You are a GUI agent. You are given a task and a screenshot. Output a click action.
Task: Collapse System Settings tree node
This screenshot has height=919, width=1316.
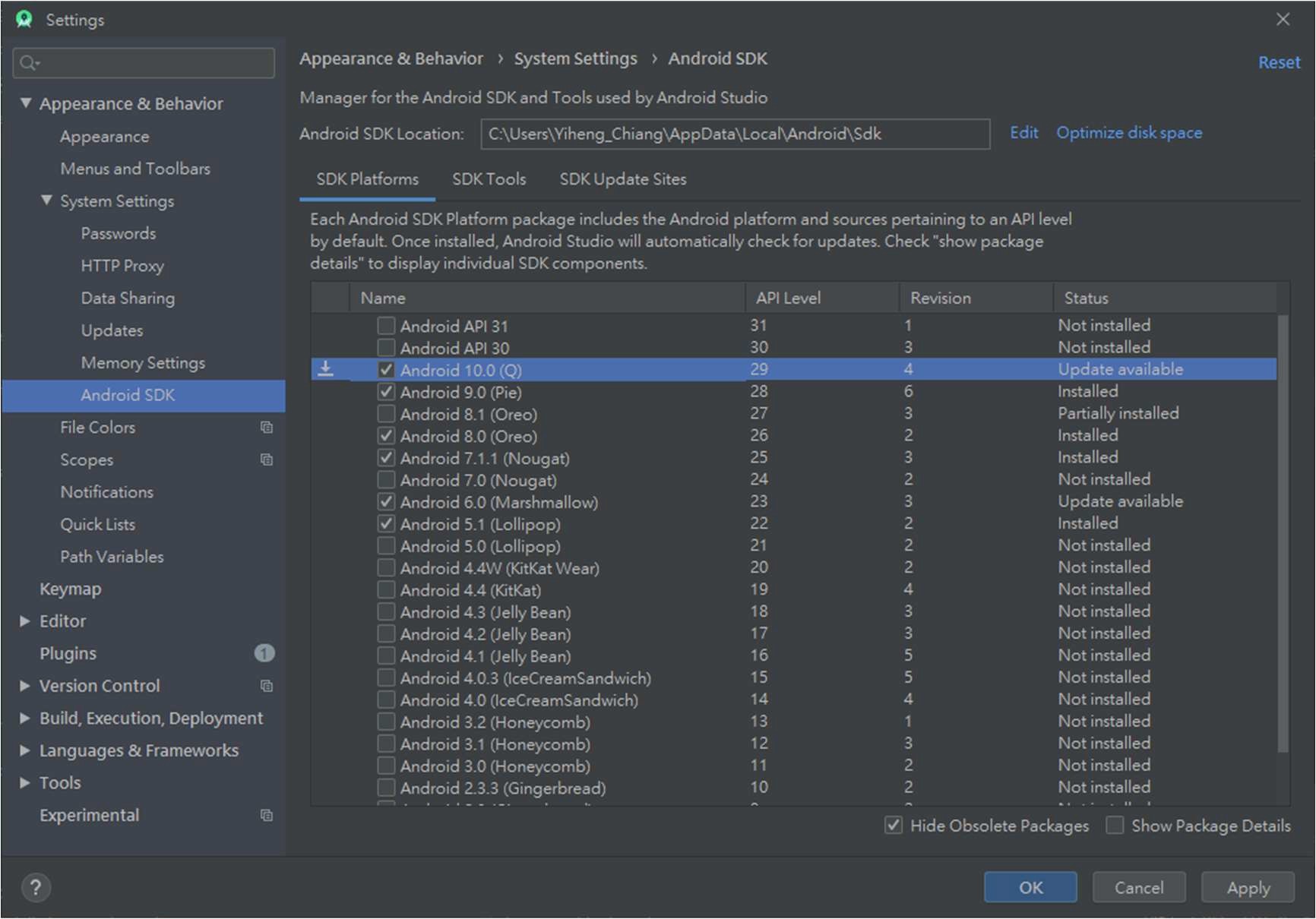tap(47, 201)
